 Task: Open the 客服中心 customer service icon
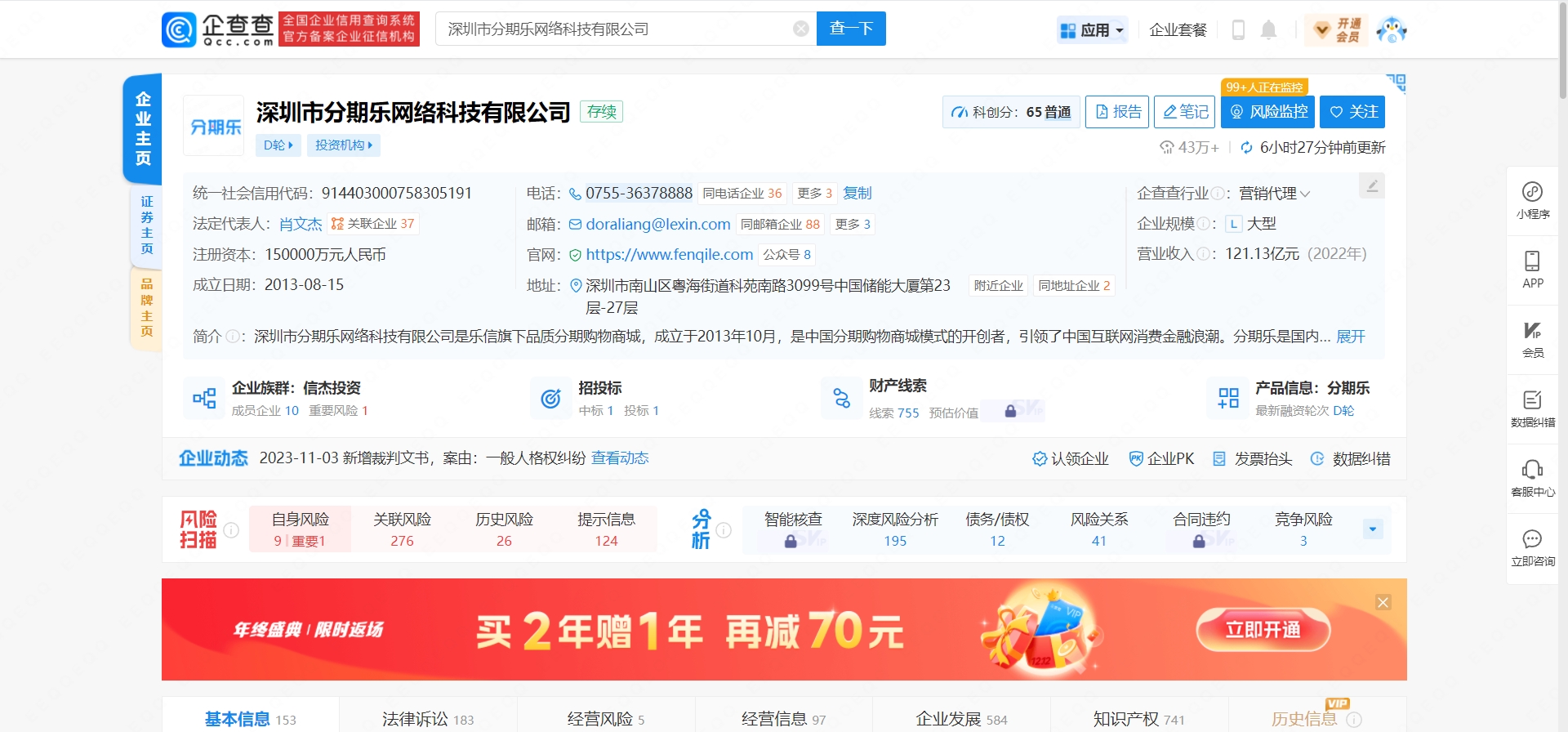(x=1532, y=478)
